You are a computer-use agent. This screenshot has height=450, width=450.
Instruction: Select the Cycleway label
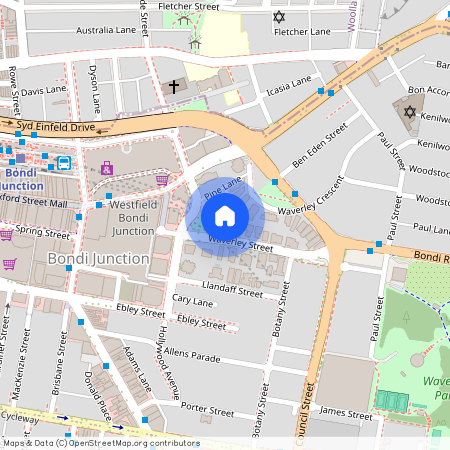pyautogui.click(x=20, y=417)
